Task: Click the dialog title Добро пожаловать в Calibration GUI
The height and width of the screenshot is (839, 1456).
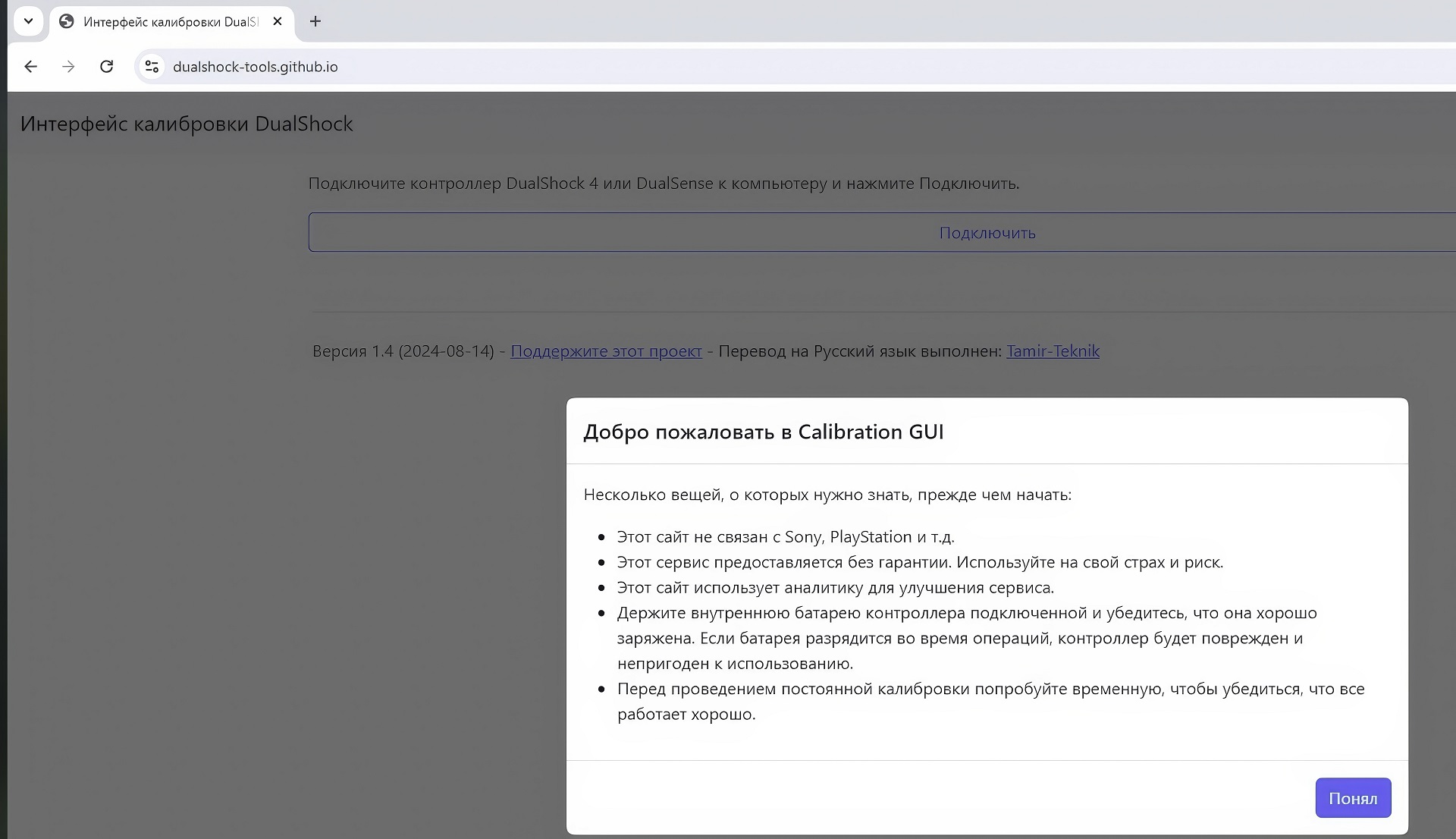Action: [x=763, y=432]
